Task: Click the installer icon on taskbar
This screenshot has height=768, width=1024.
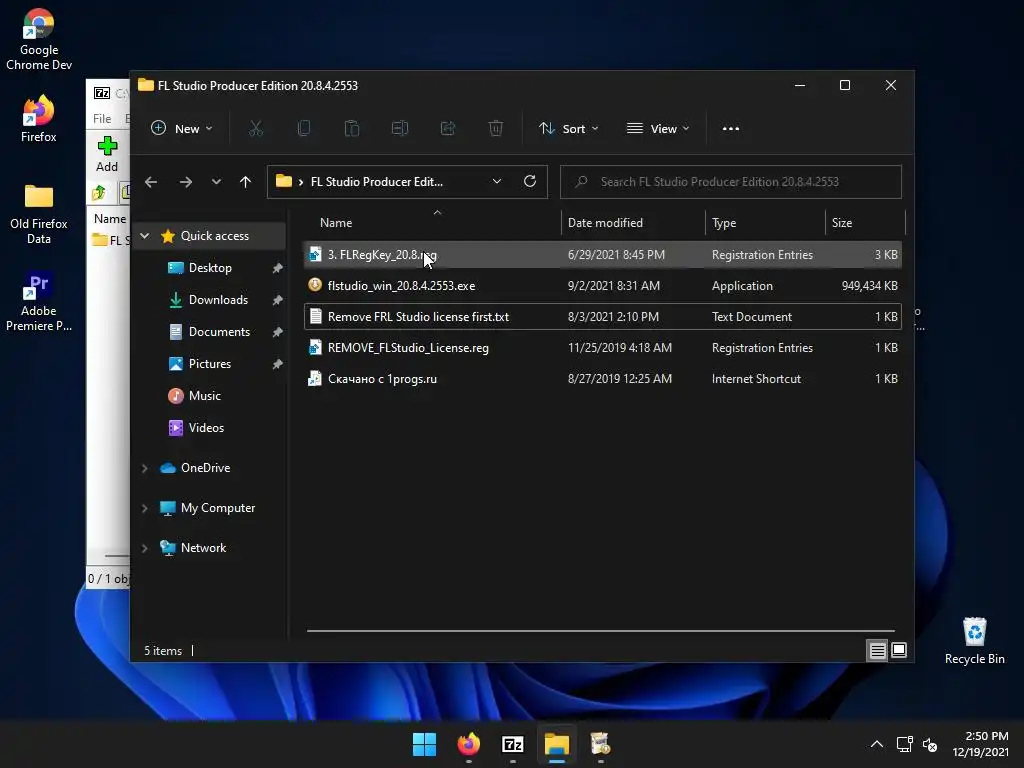Action: pos(600,744)
